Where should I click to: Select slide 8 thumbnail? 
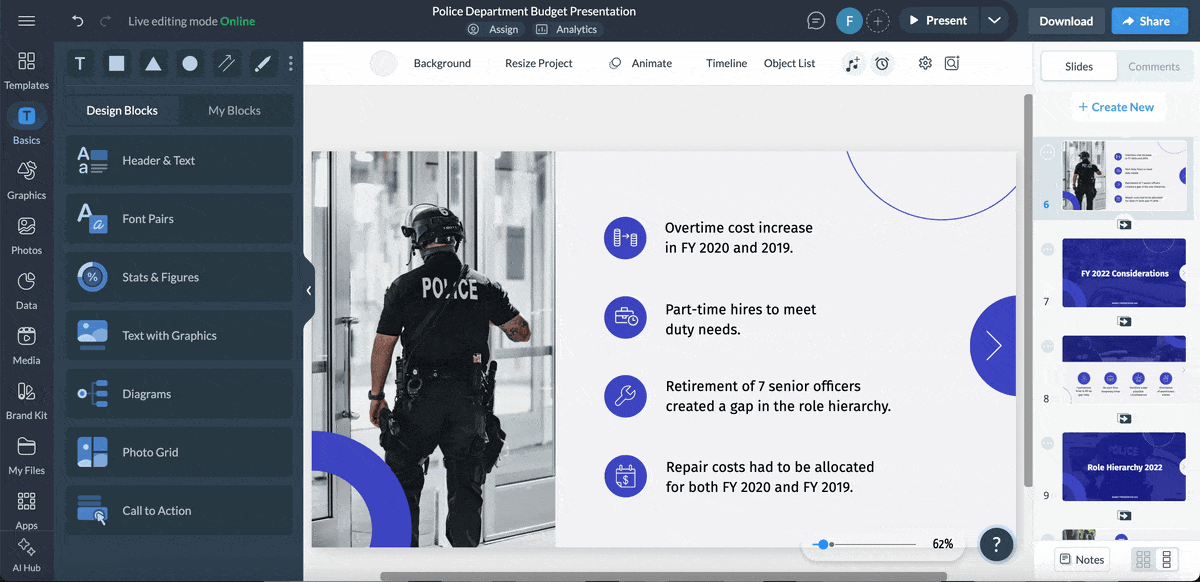tap(1124, 370)
